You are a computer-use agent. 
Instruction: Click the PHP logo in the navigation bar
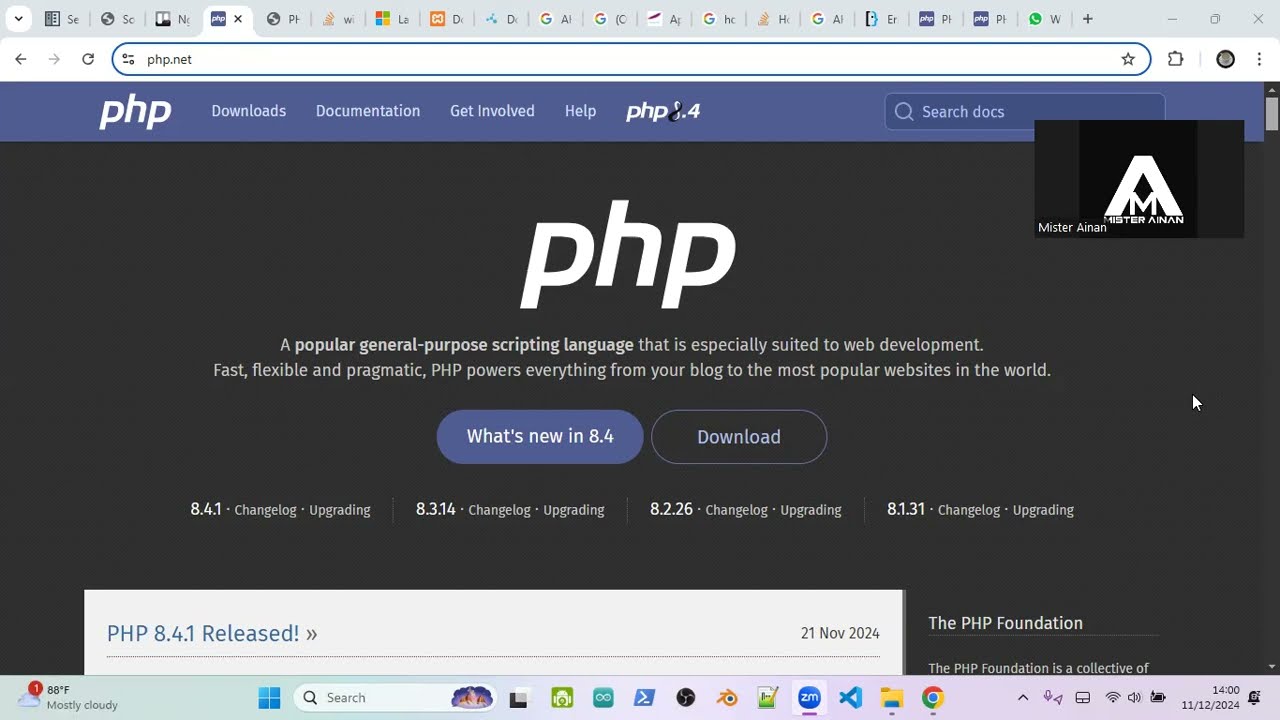[135, 111]
